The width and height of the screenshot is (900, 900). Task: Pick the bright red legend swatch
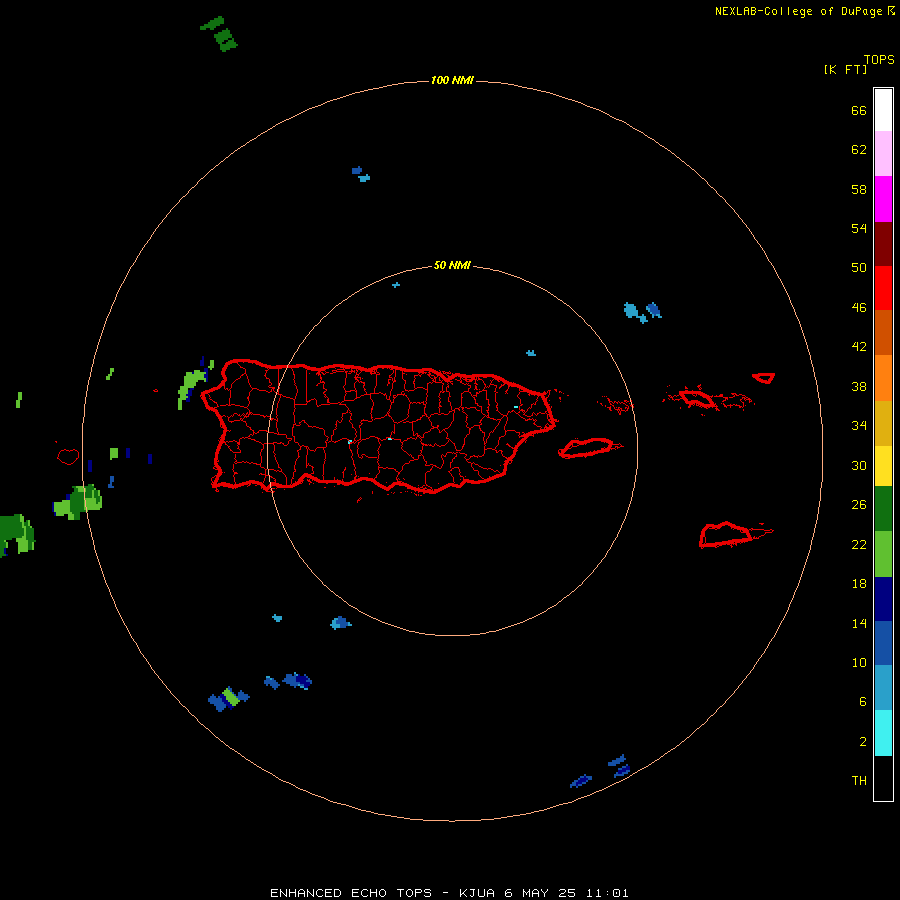point(883,288)
